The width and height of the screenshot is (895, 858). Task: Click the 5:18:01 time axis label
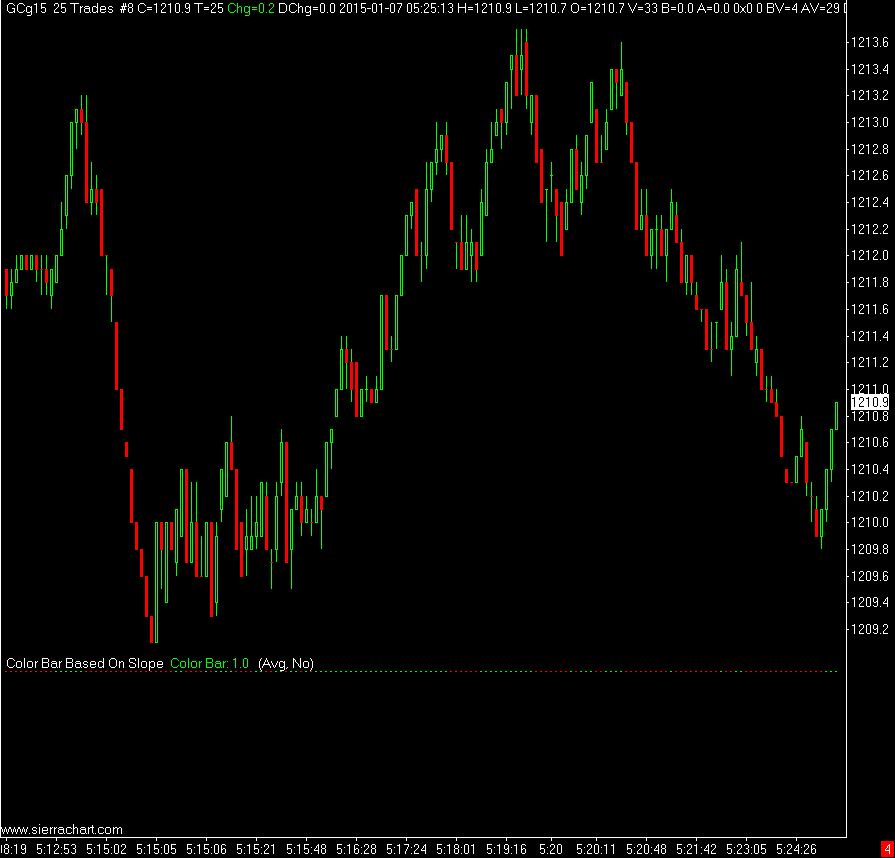point(456,849)
